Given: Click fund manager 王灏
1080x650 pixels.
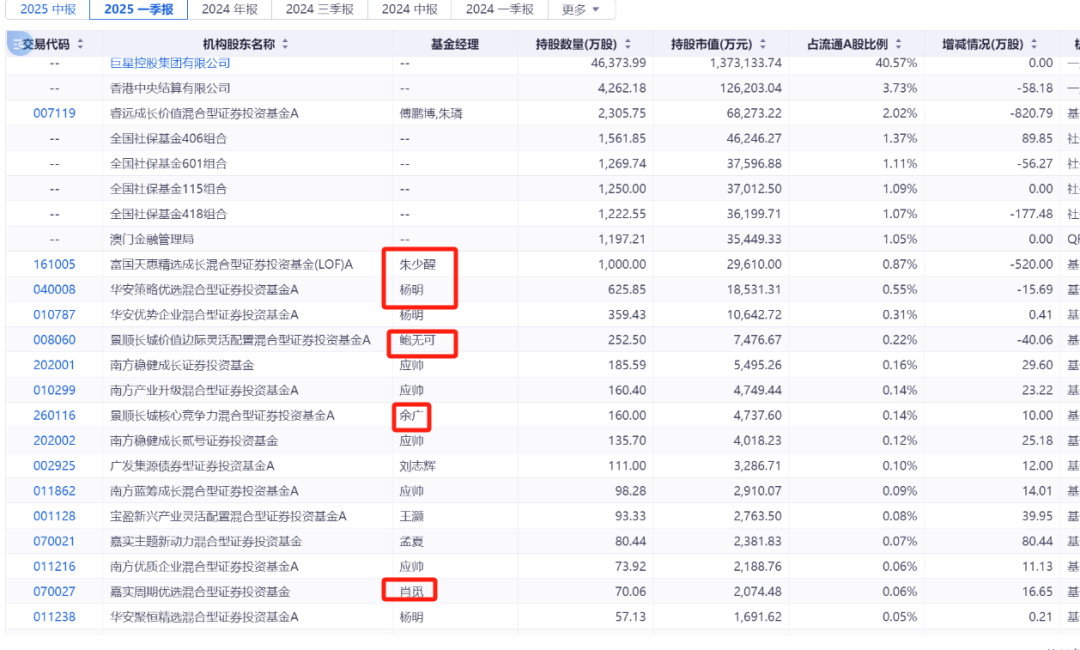Looking at the screenshot, I should pyautogui.click(x=411, y=516).
